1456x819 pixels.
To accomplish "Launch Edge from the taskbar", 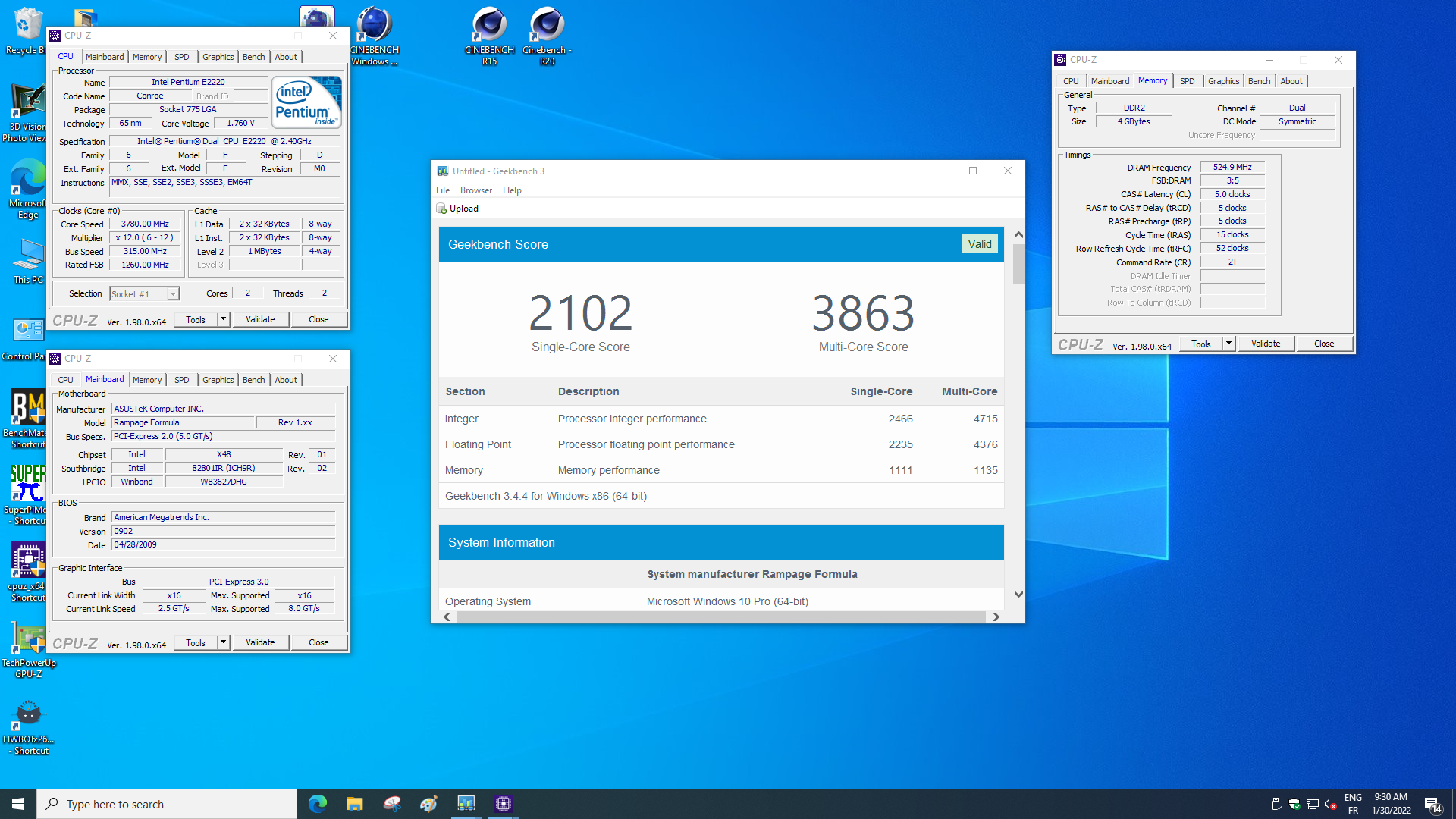I will (x=318, y=804).
